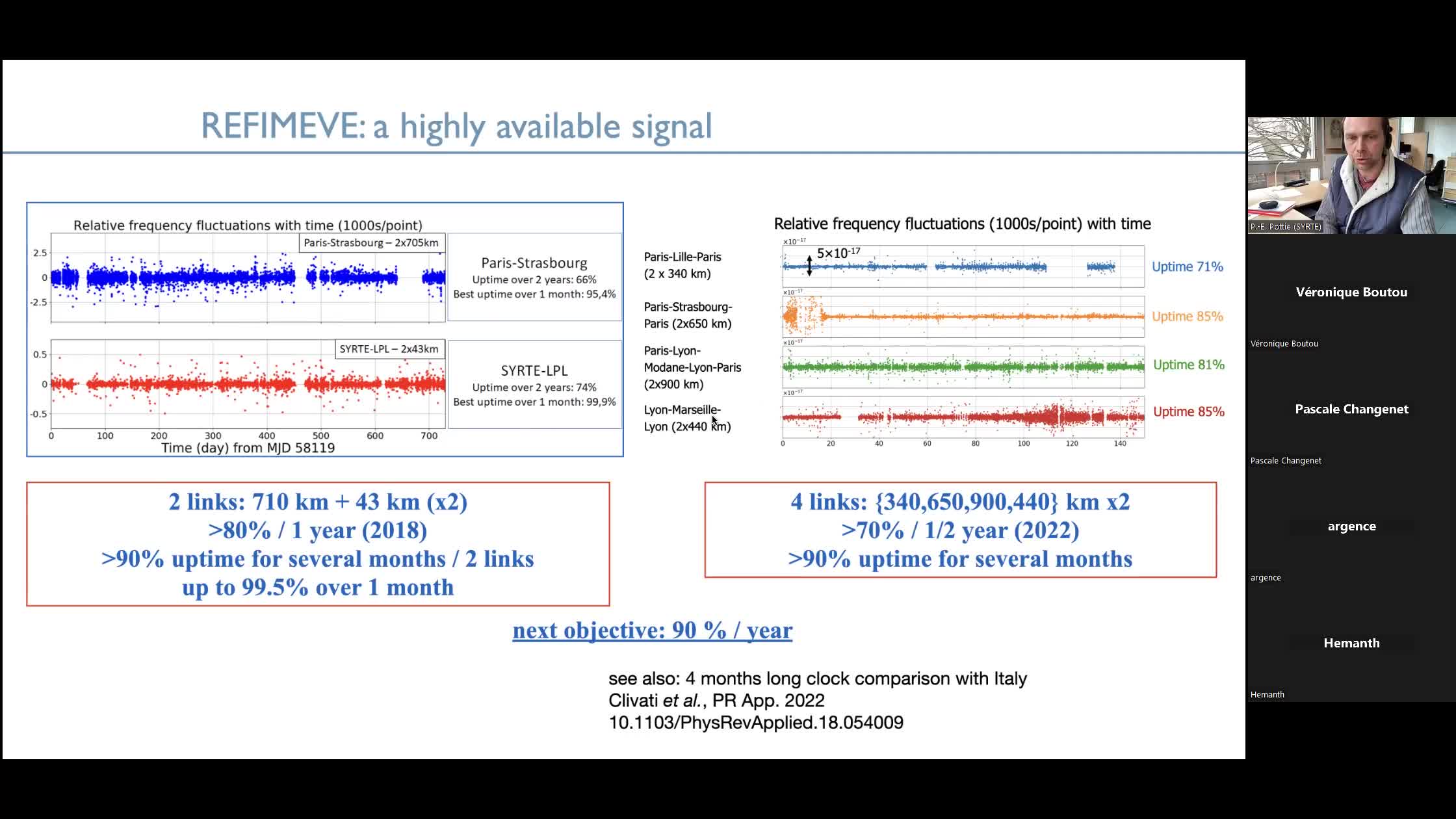Viewport: 1456px width, 819px height.
Task: Click the 'SYRTE-LPL – 2x43km' legend box
Action: click(389, 349)
